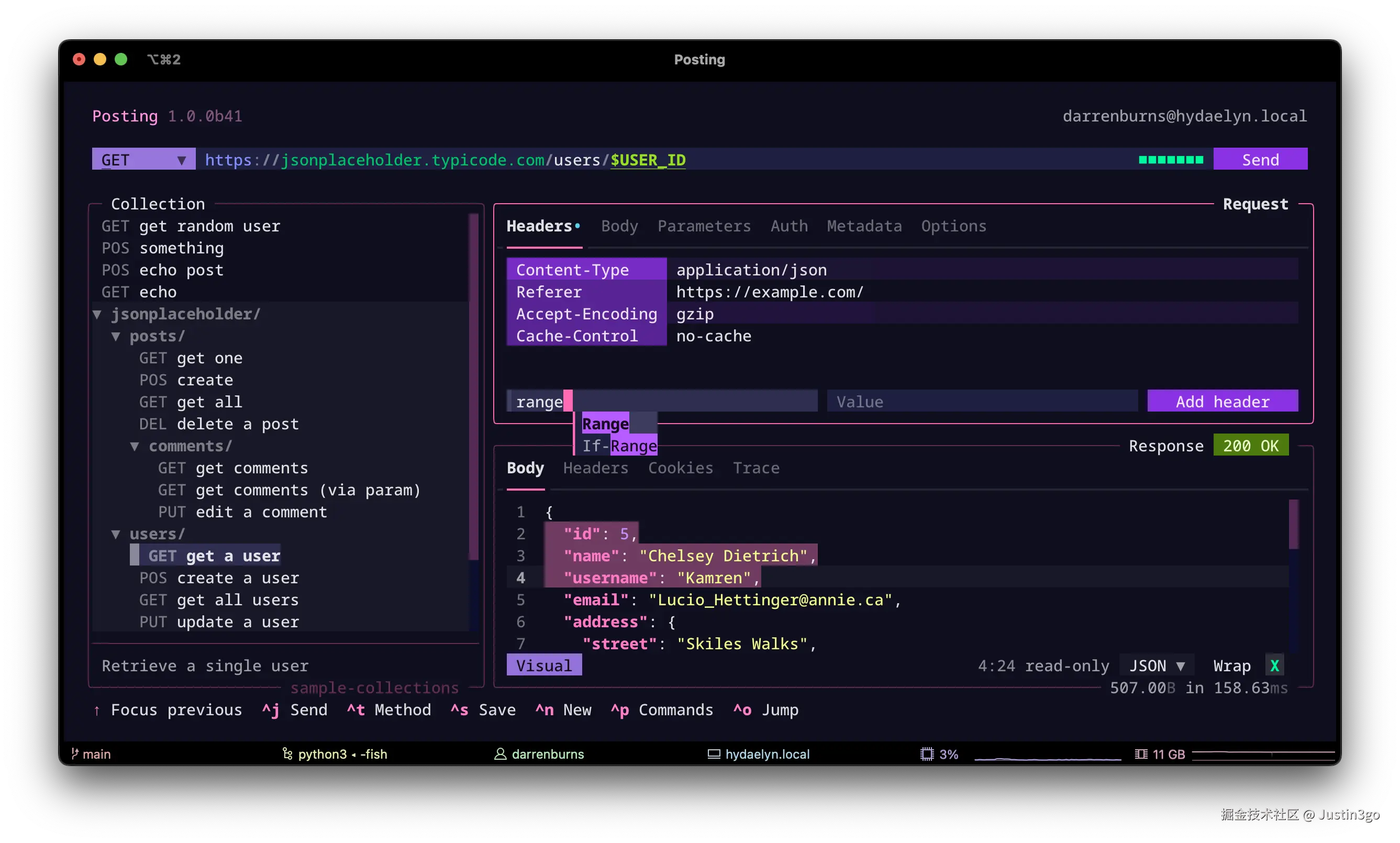Toggle the Wrap option in response footer
The width and height of the screenshot is (1400, 843).
coord(1231,666)
